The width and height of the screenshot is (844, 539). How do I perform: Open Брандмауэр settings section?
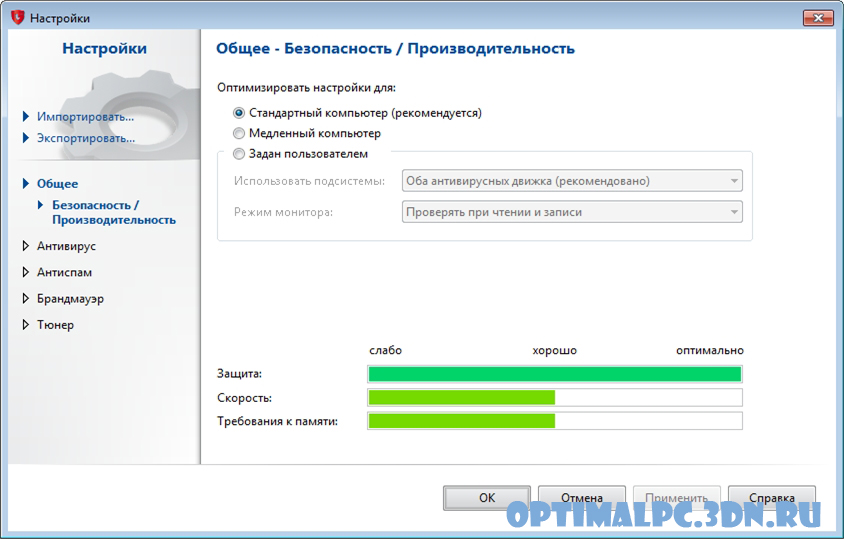pos(71,299)
